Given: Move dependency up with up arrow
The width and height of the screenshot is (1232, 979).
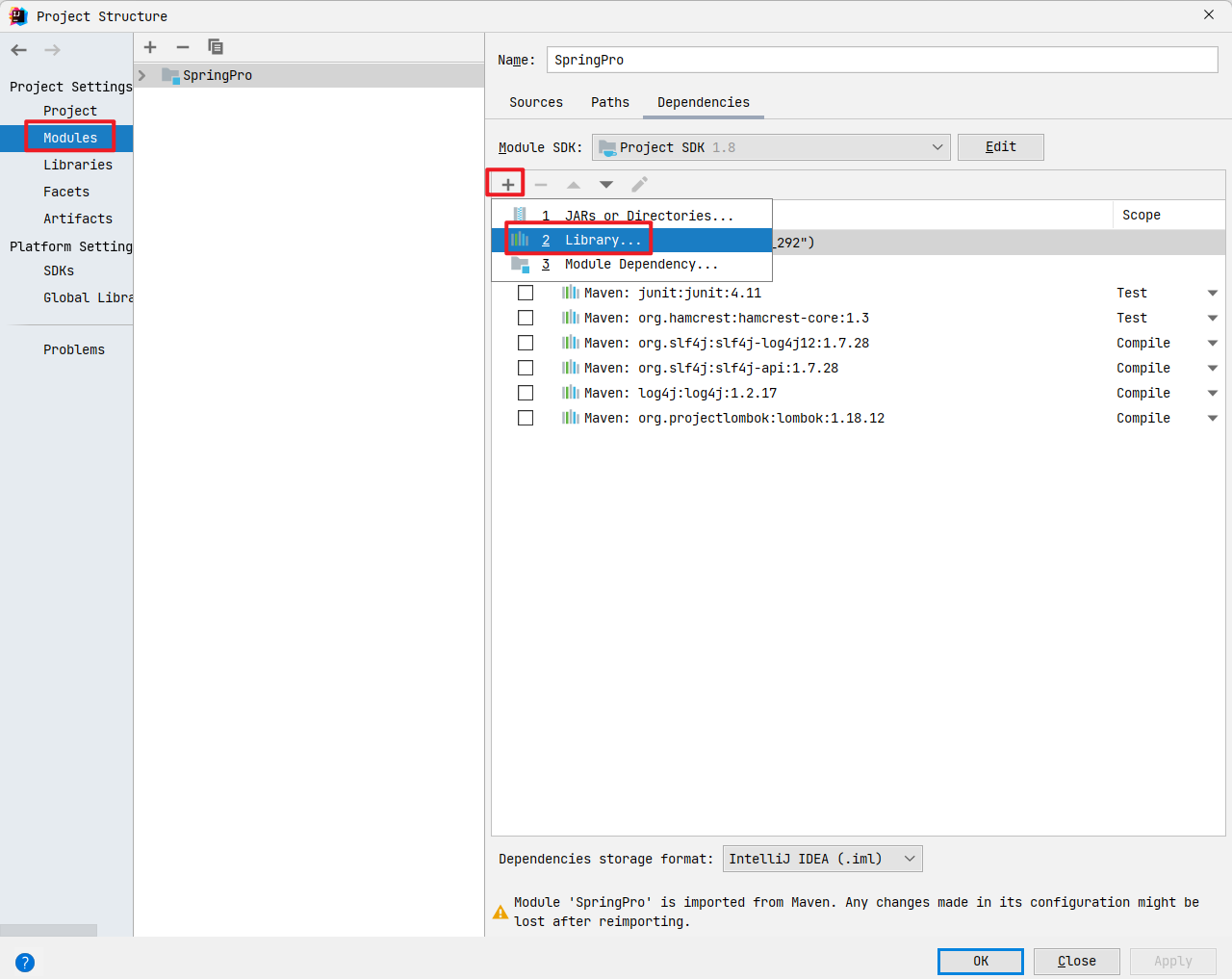Looking at the screenshot, I should coord(574,184).
